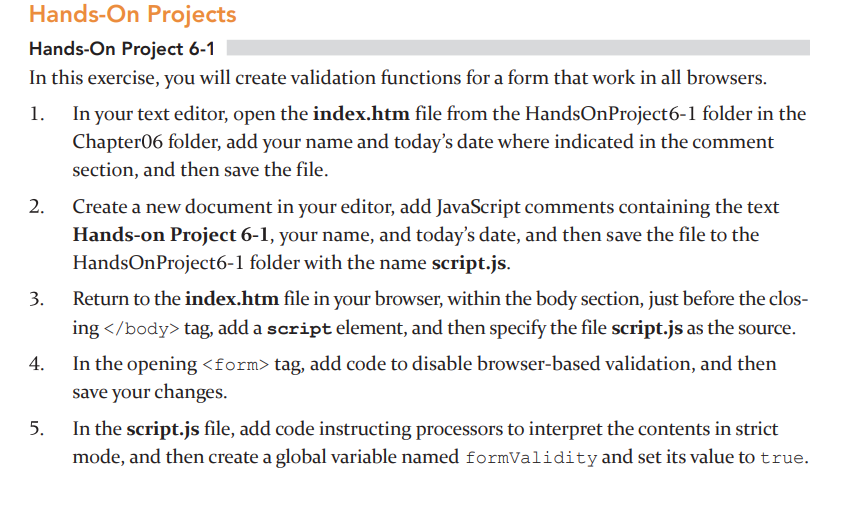Select the Hands-On Project 6-1 subheading

[122, 49]
